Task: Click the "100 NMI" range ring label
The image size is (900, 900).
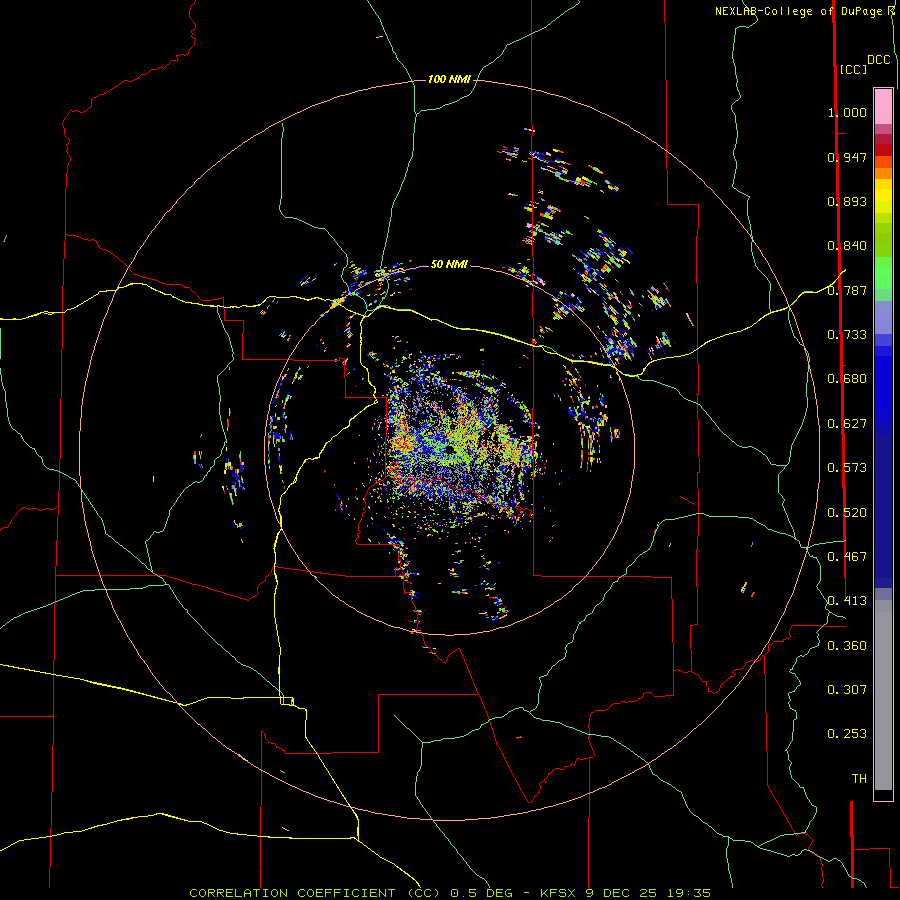Action: (449, 79)
